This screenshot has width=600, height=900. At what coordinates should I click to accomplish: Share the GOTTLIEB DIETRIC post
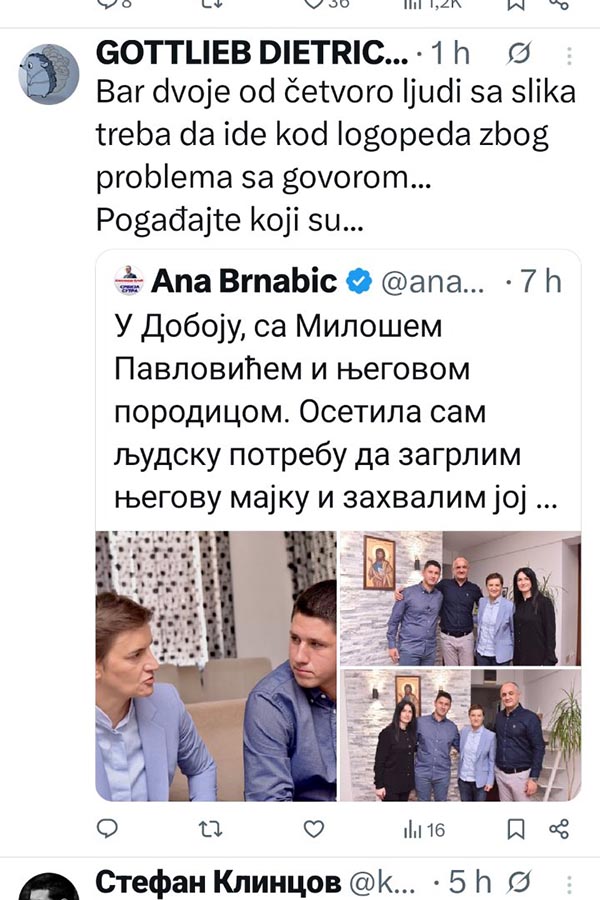[559, 829]
